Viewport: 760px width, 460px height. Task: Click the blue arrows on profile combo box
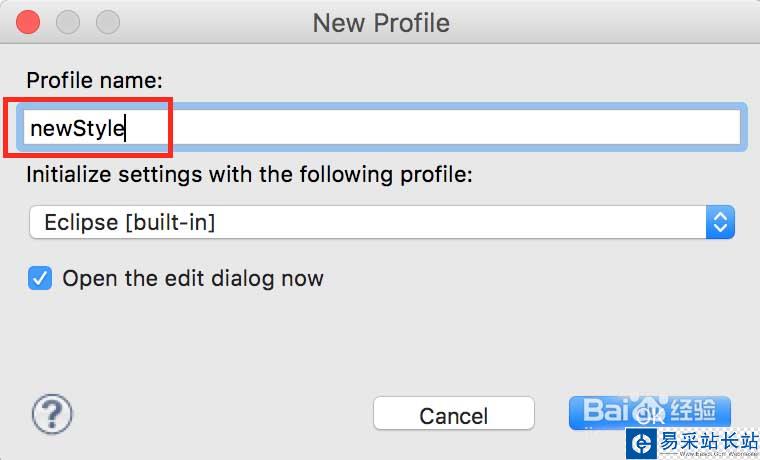[720, 222]
